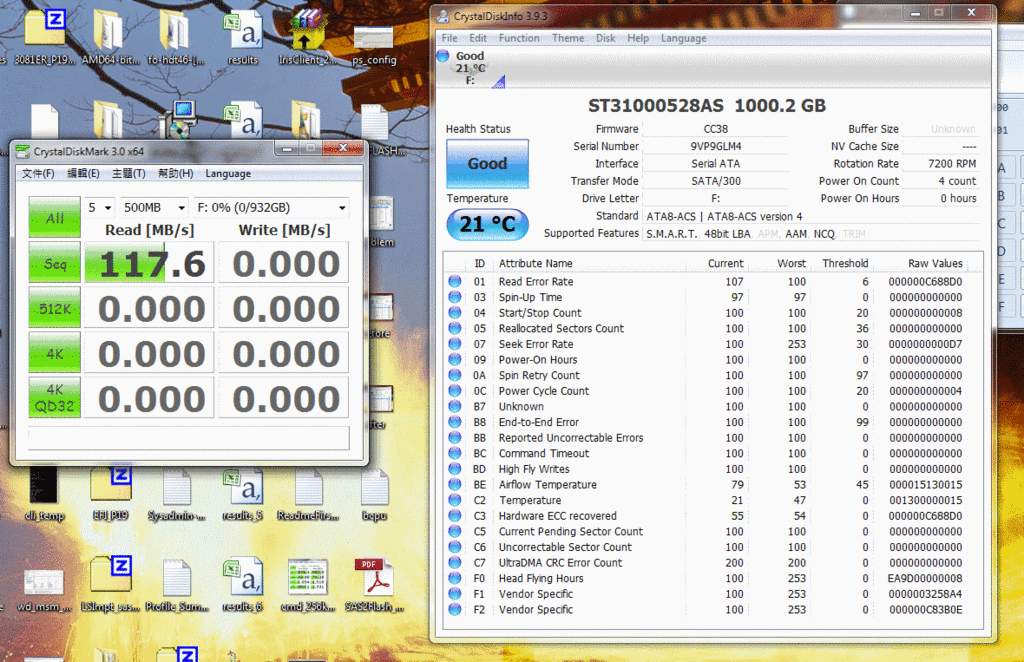This screenshot has height=662, width=1024.
Task: Click the 21 °C temperature box
Action: [x=487, y=224]
